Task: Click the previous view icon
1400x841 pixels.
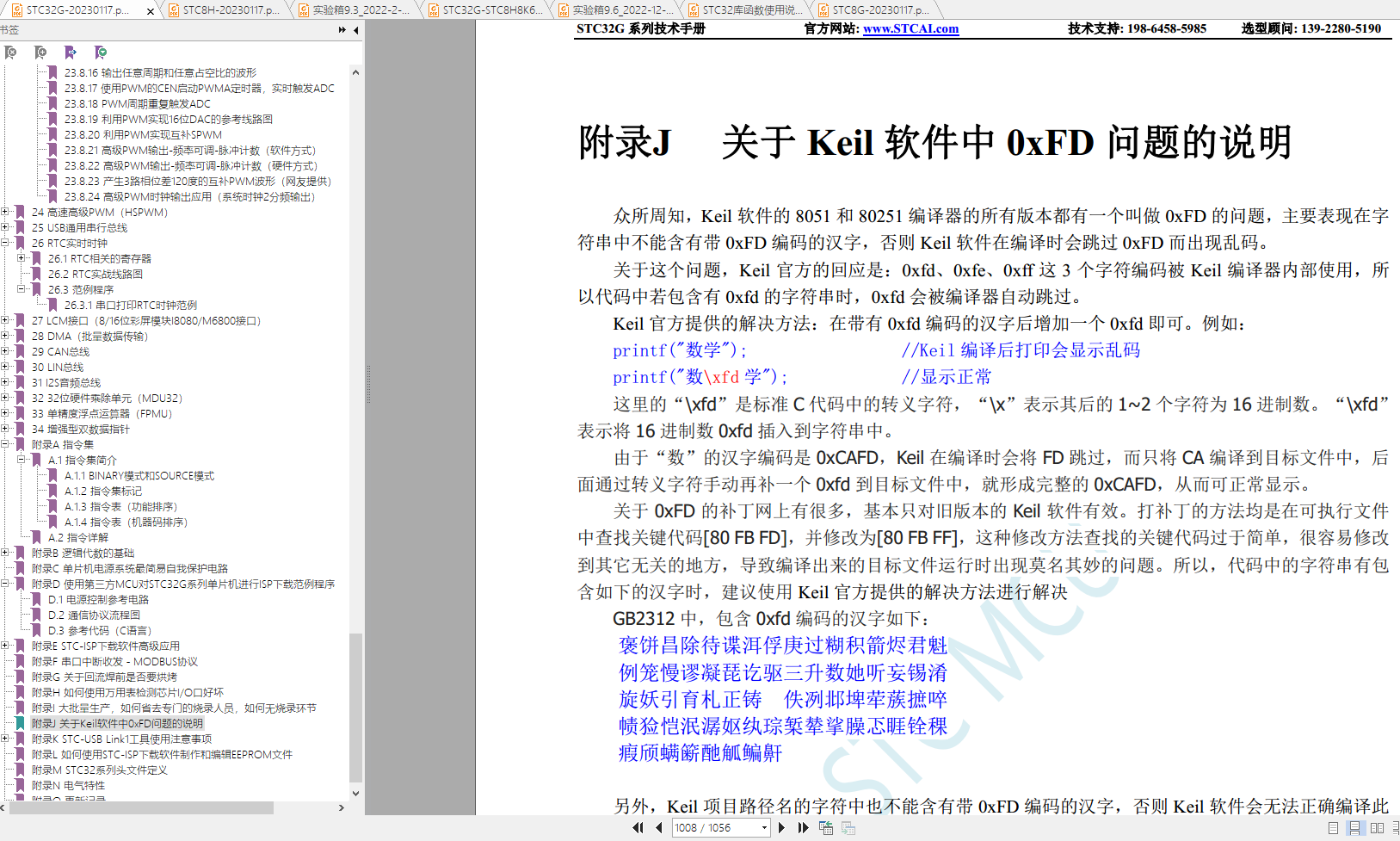Action: 826,827
